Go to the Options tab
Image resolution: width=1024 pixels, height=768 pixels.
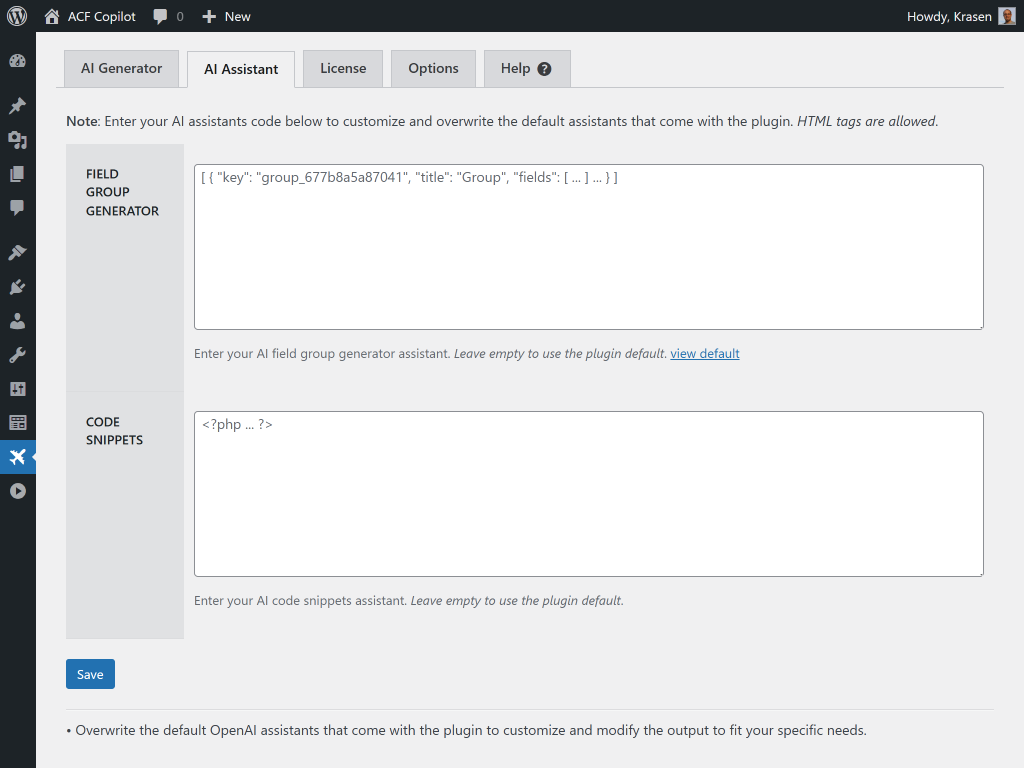click(433, 69)
